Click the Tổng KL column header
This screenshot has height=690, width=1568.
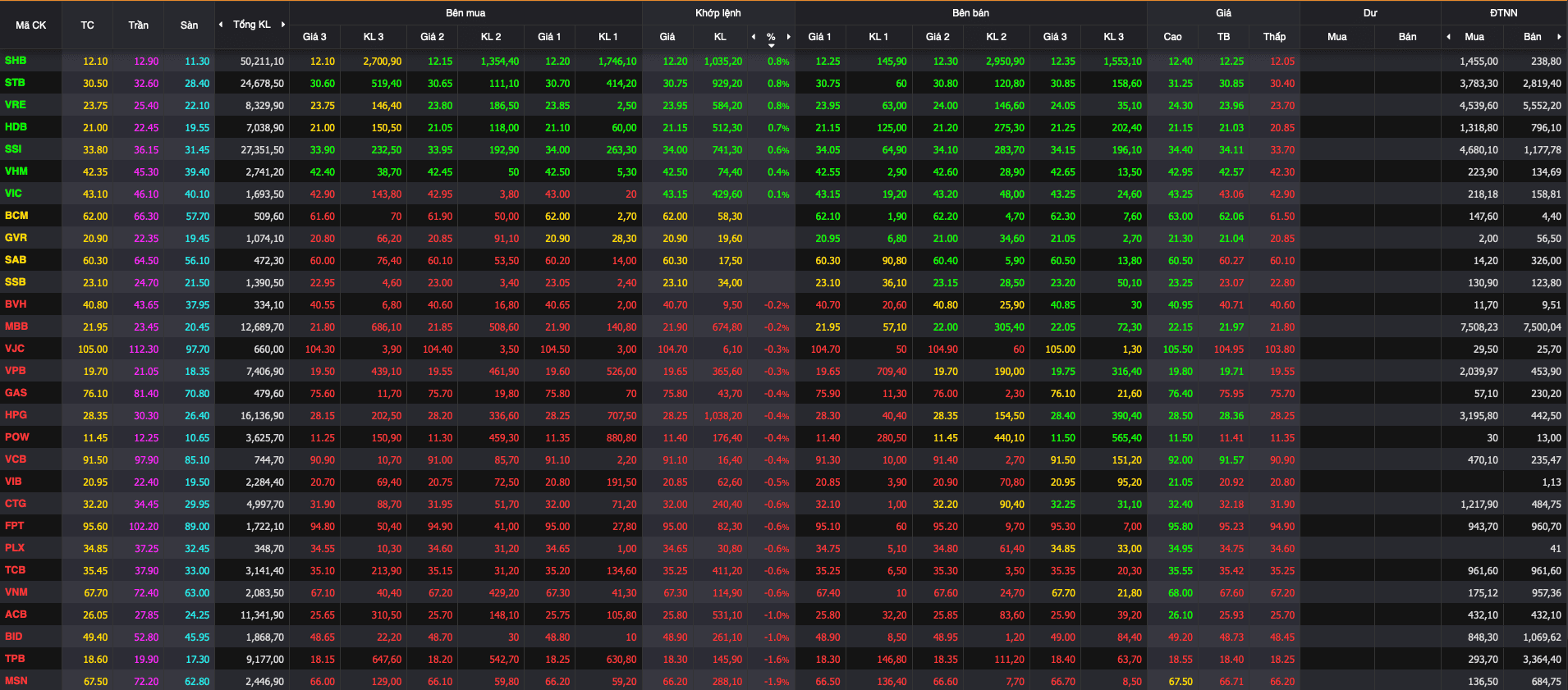pos(252,25)
